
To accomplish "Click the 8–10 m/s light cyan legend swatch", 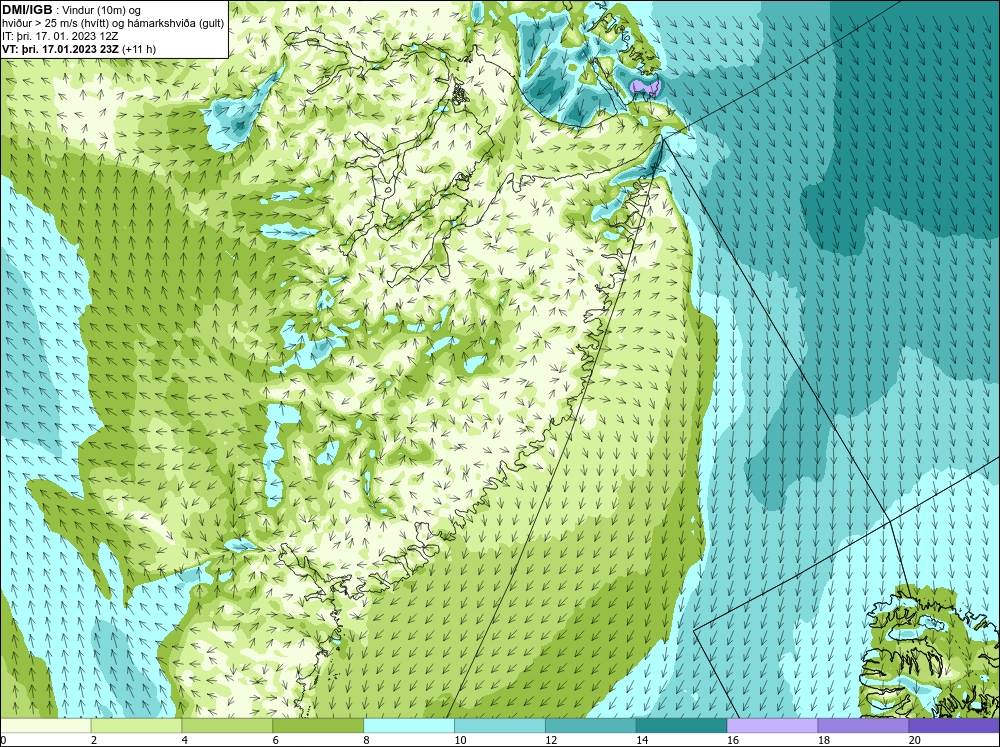I will click(409, 726).
